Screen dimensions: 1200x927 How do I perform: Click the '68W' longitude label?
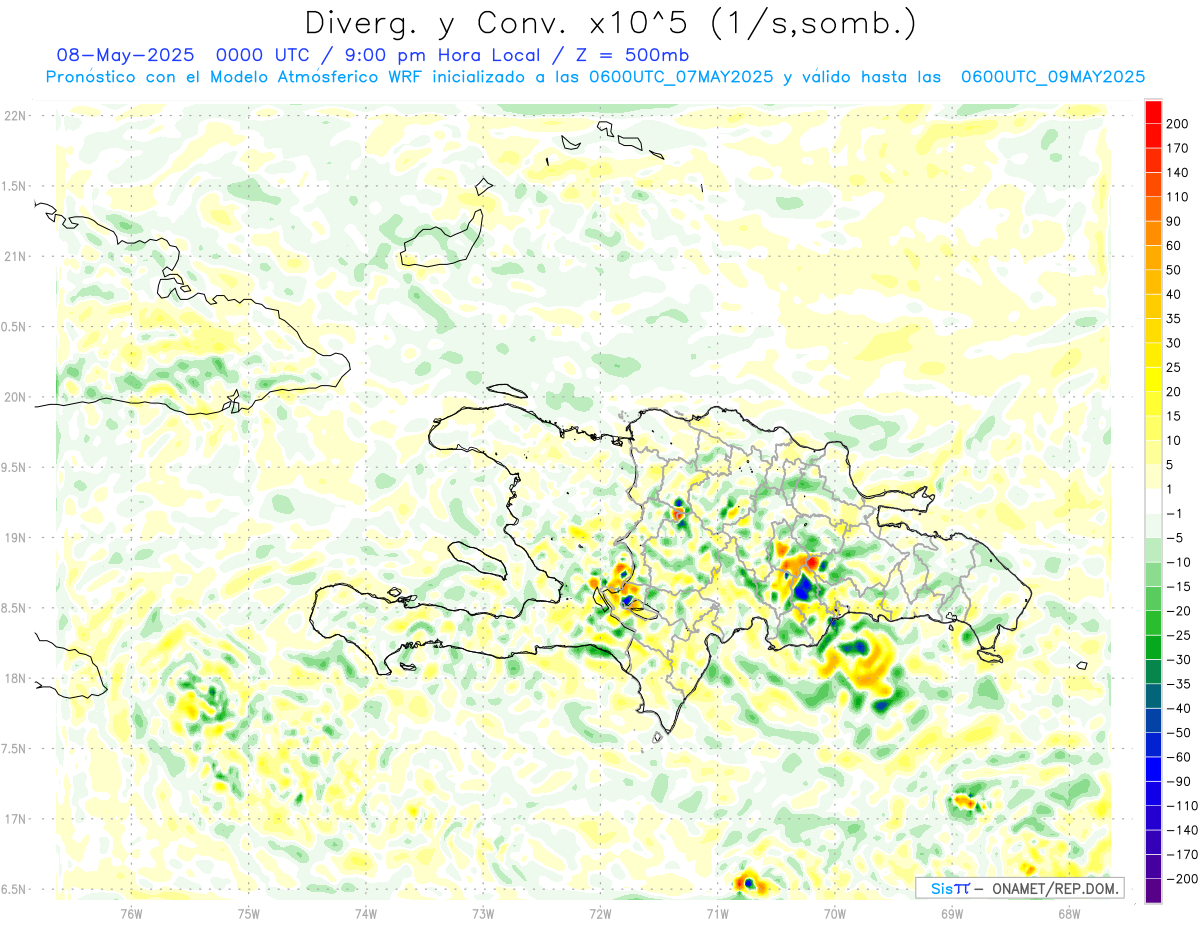[x=1068, y=913]
